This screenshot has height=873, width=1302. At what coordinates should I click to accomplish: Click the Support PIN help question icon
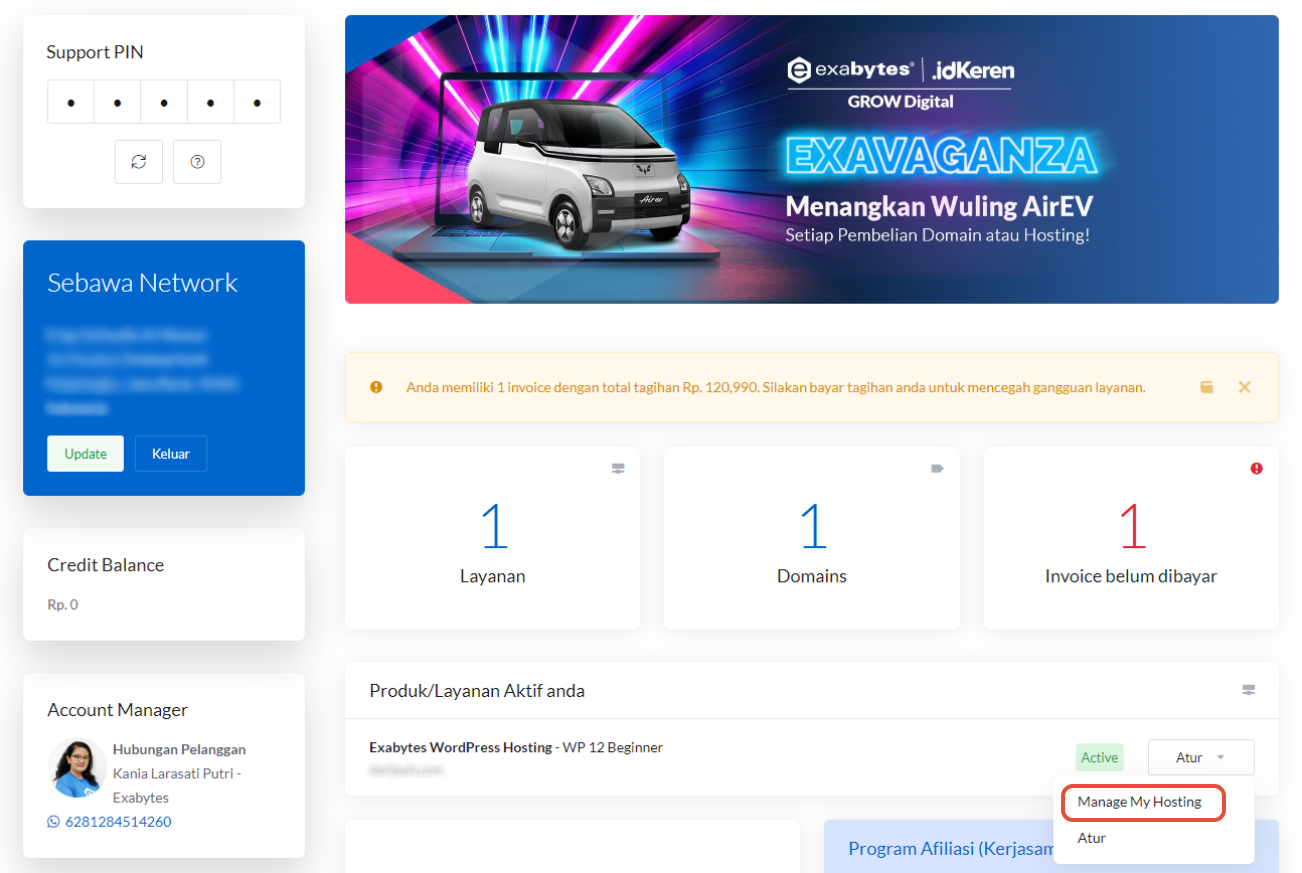pyautogui.click(x=197, y=162)
